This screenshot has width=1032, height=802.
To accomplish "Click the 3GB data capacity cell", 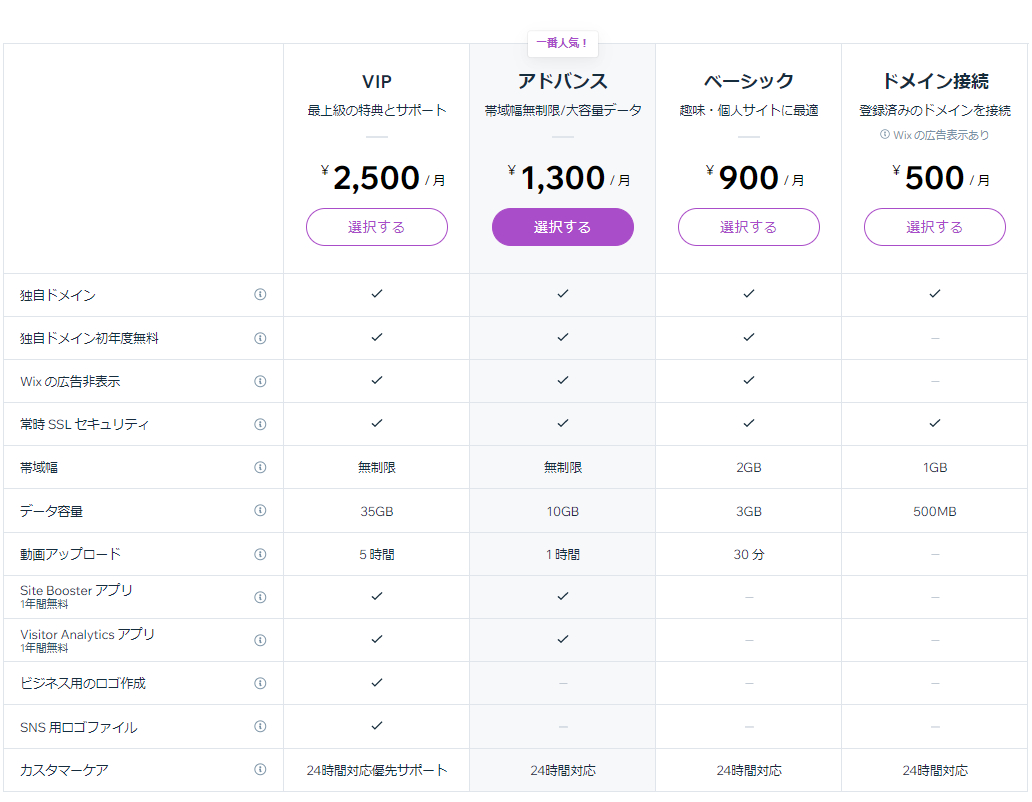I will pos(749,511).
